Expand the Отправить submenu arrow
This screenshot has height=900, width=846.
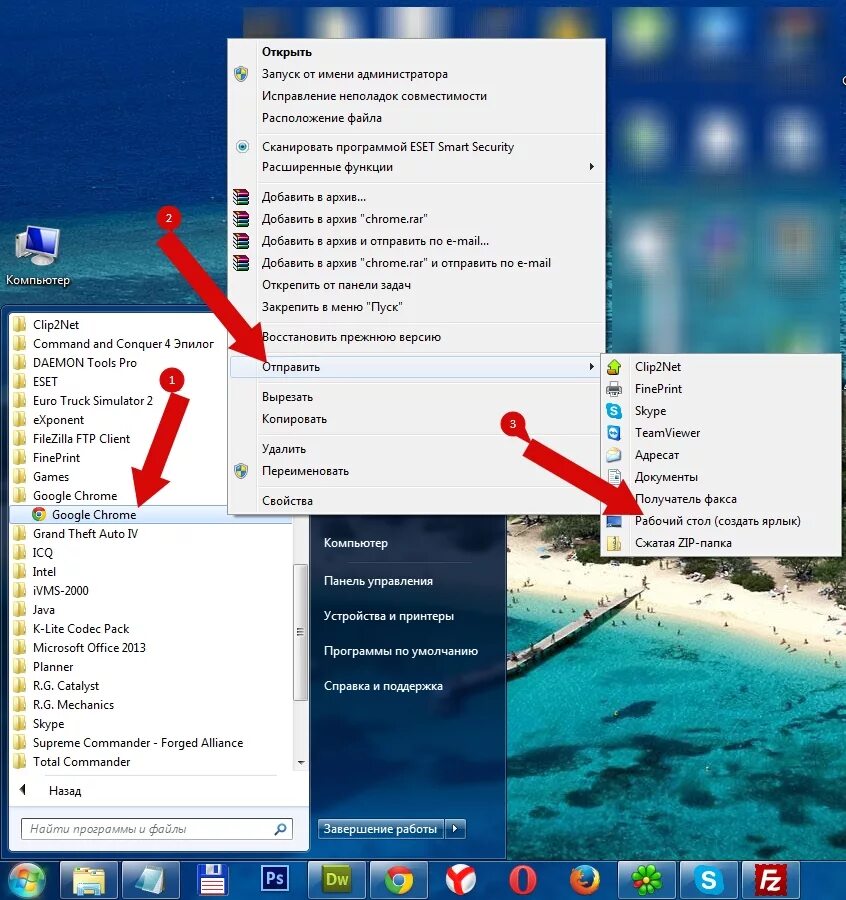point(591,366)
